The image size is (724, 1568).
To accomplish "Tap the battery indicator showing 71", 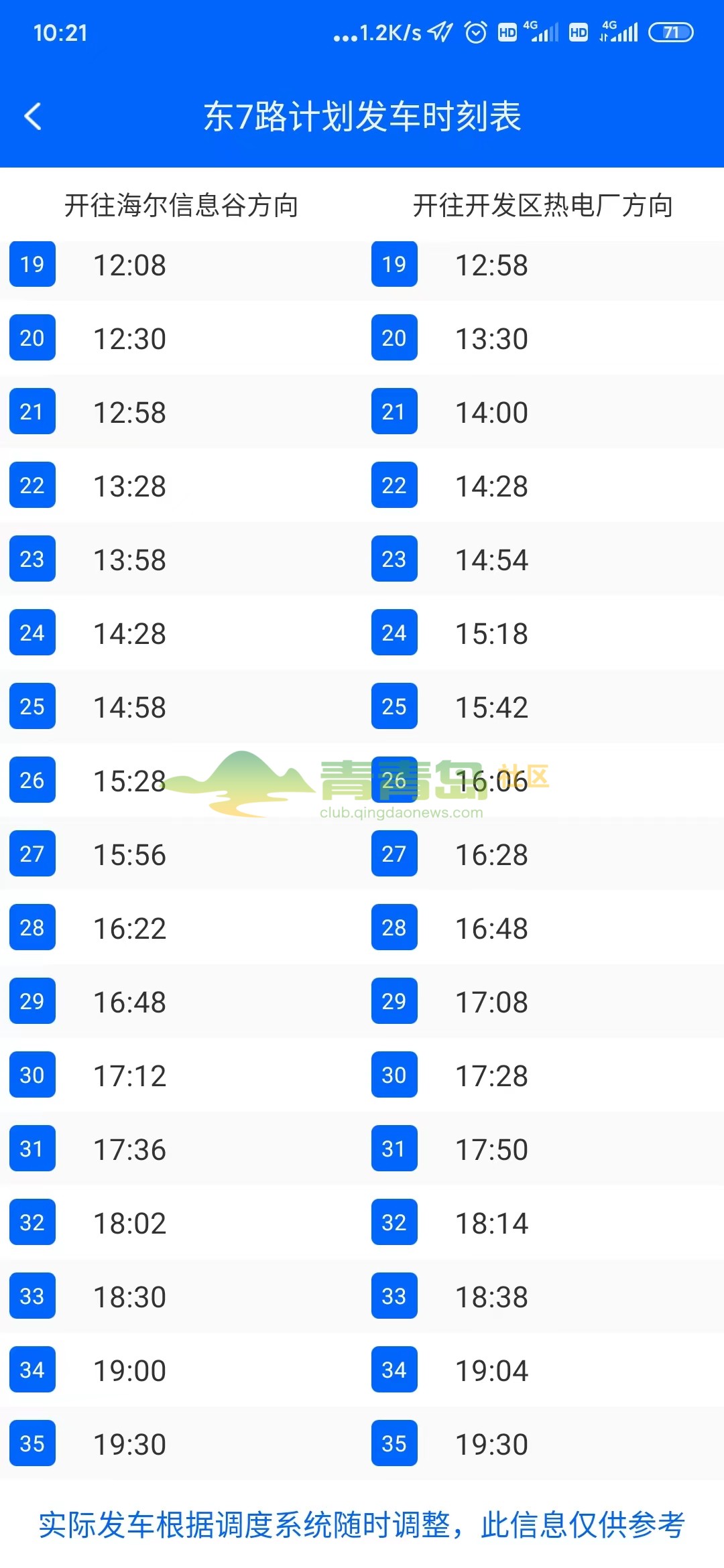I will (671, 32).
